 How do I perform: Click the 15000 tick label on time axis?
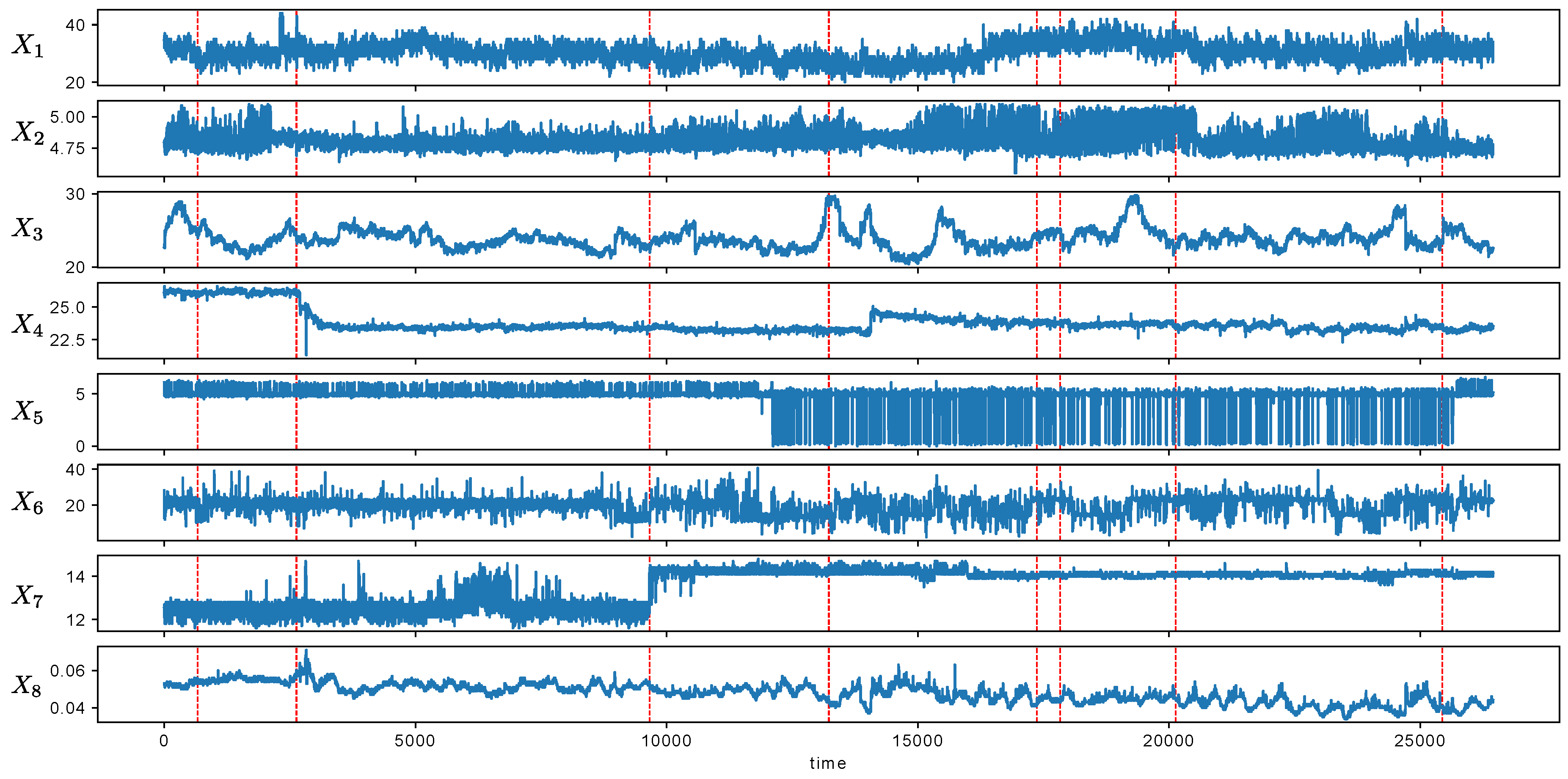coord(917,740)
